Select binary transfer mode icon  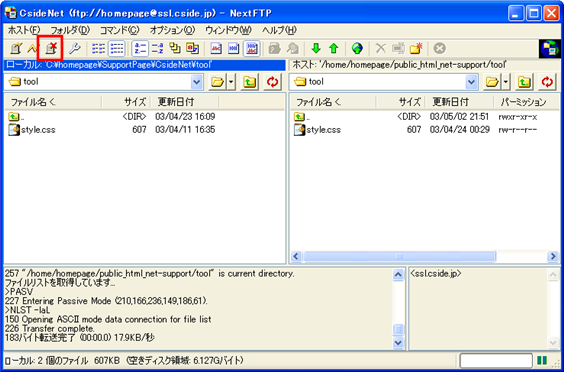[x=233, y=48]
